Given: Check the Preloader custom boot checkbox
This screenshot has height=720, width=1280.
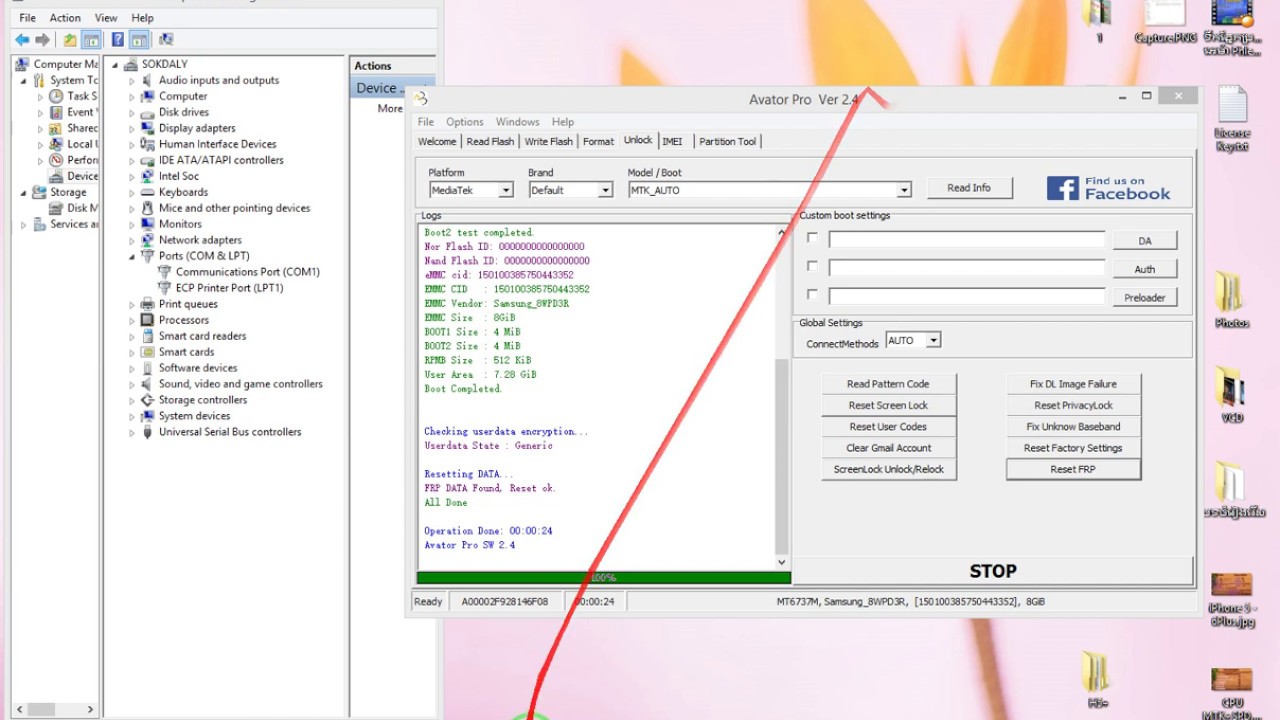Looking at the screenshot, I should tap(812, 294).
